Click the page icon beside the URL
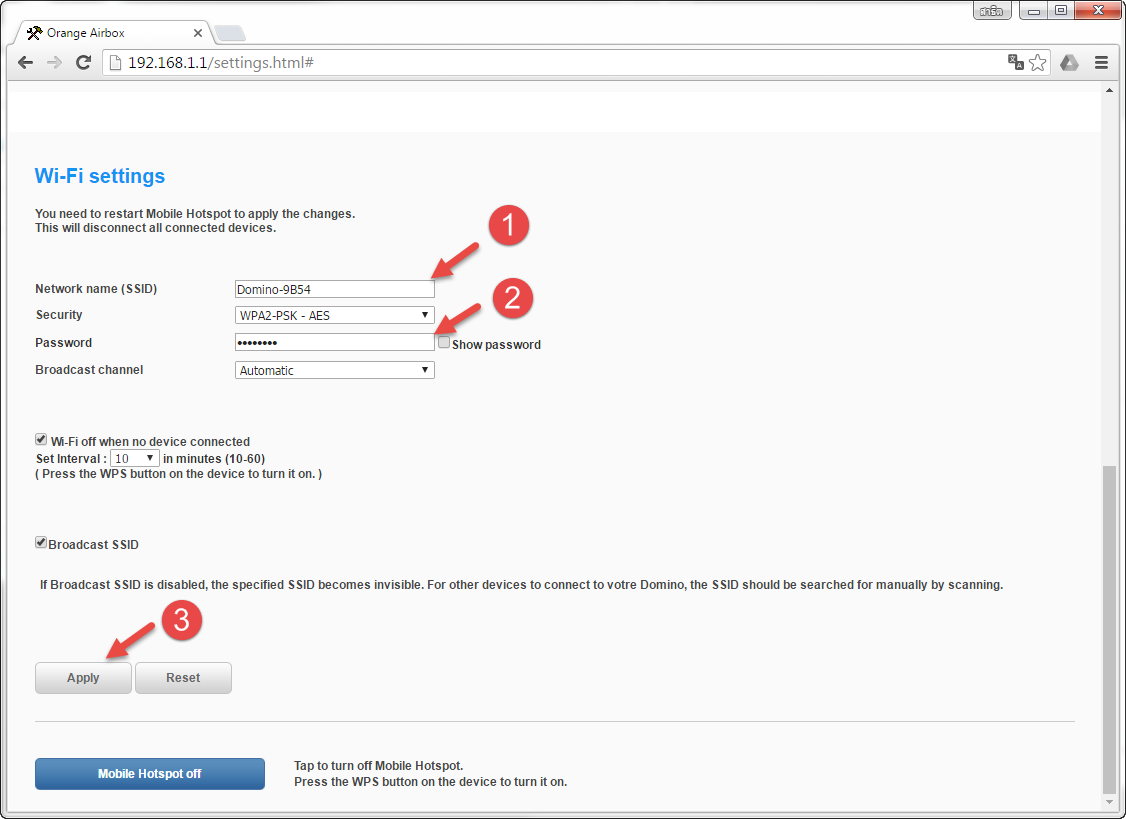 coord(115,63)
